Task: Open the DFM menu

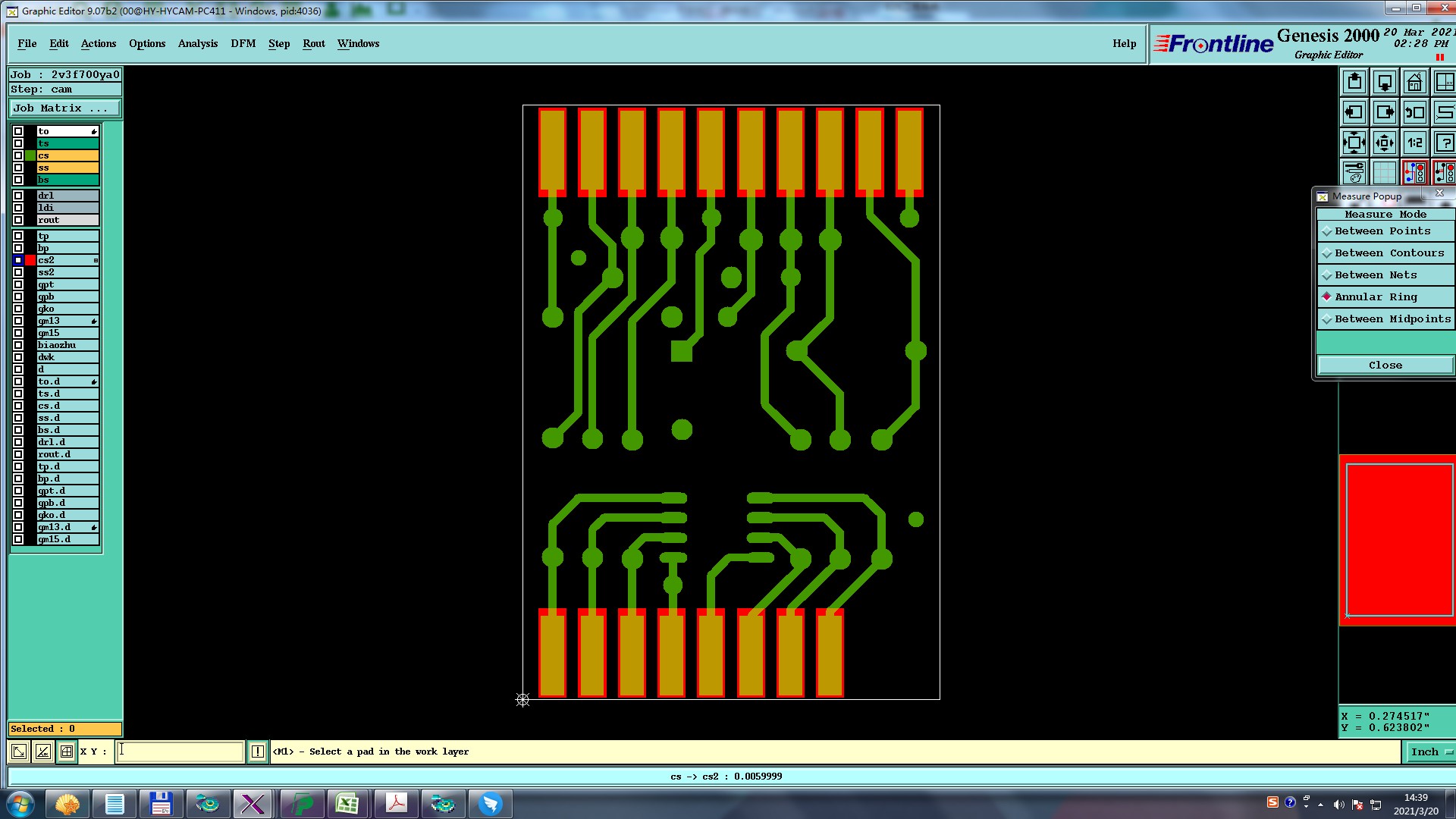Action: pyautogui.click(x=243, y=43)
